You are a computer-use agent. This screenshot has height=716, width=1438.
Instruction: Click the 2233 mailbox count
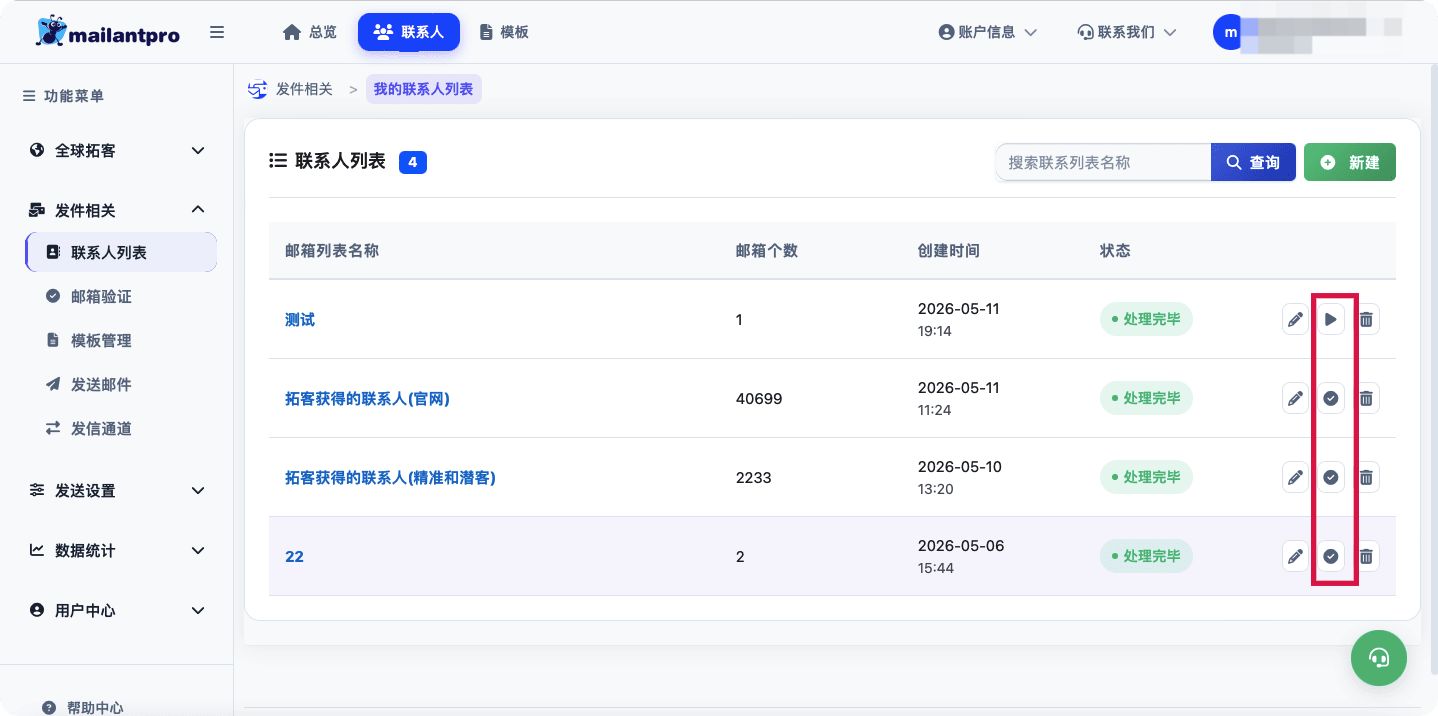tap(754, 478)
